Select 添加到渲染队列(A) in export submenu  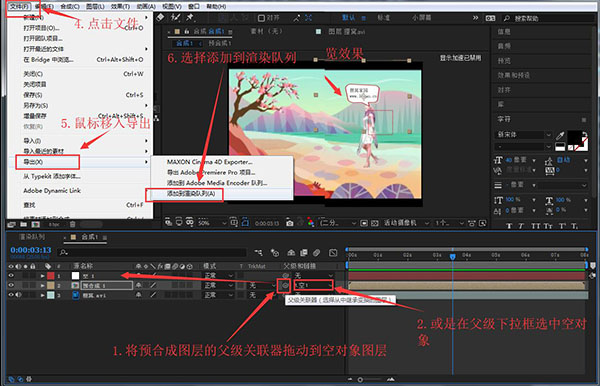tap(191, 194)
